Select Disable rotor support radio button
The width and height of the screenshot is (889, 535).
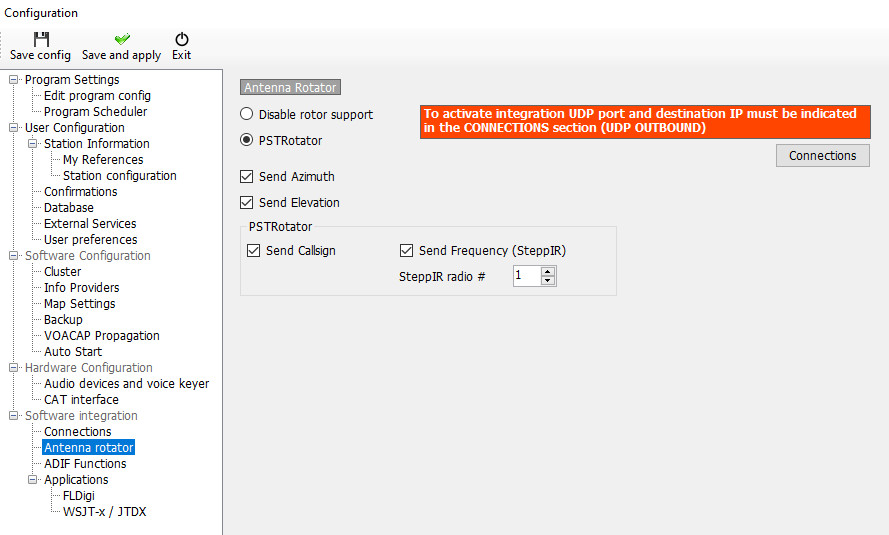point(247,115)
